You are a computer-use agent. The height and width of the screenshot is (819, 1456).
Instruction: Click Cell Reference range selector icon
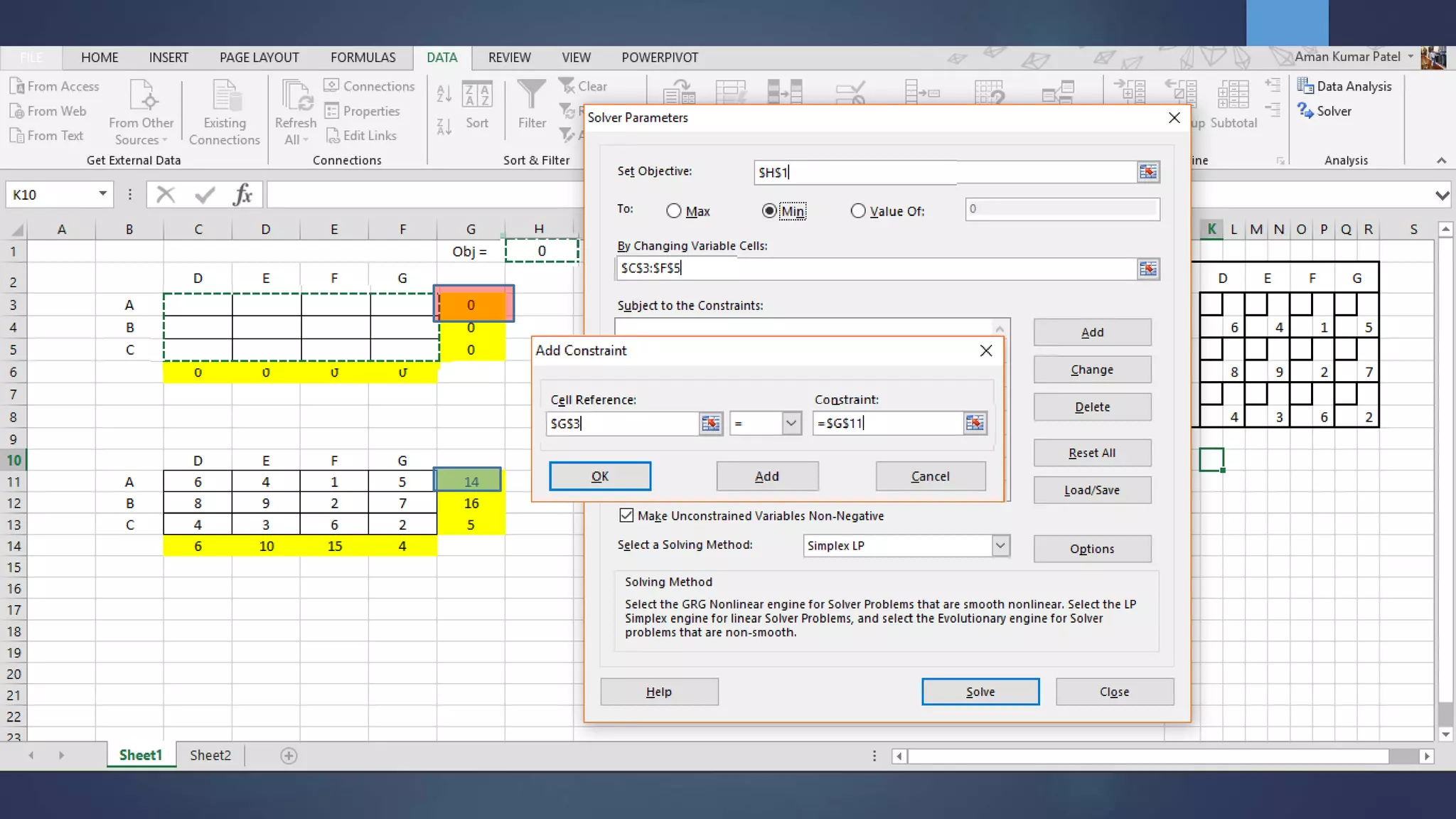click(710, 424)
